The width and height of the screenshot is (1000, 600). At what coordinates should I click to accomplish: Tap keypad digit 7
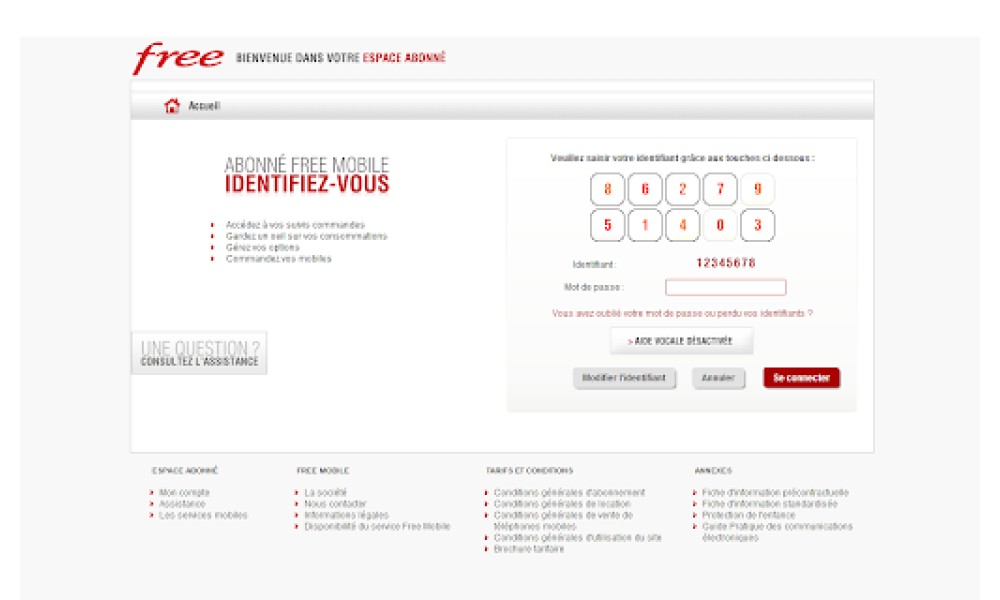720,189
